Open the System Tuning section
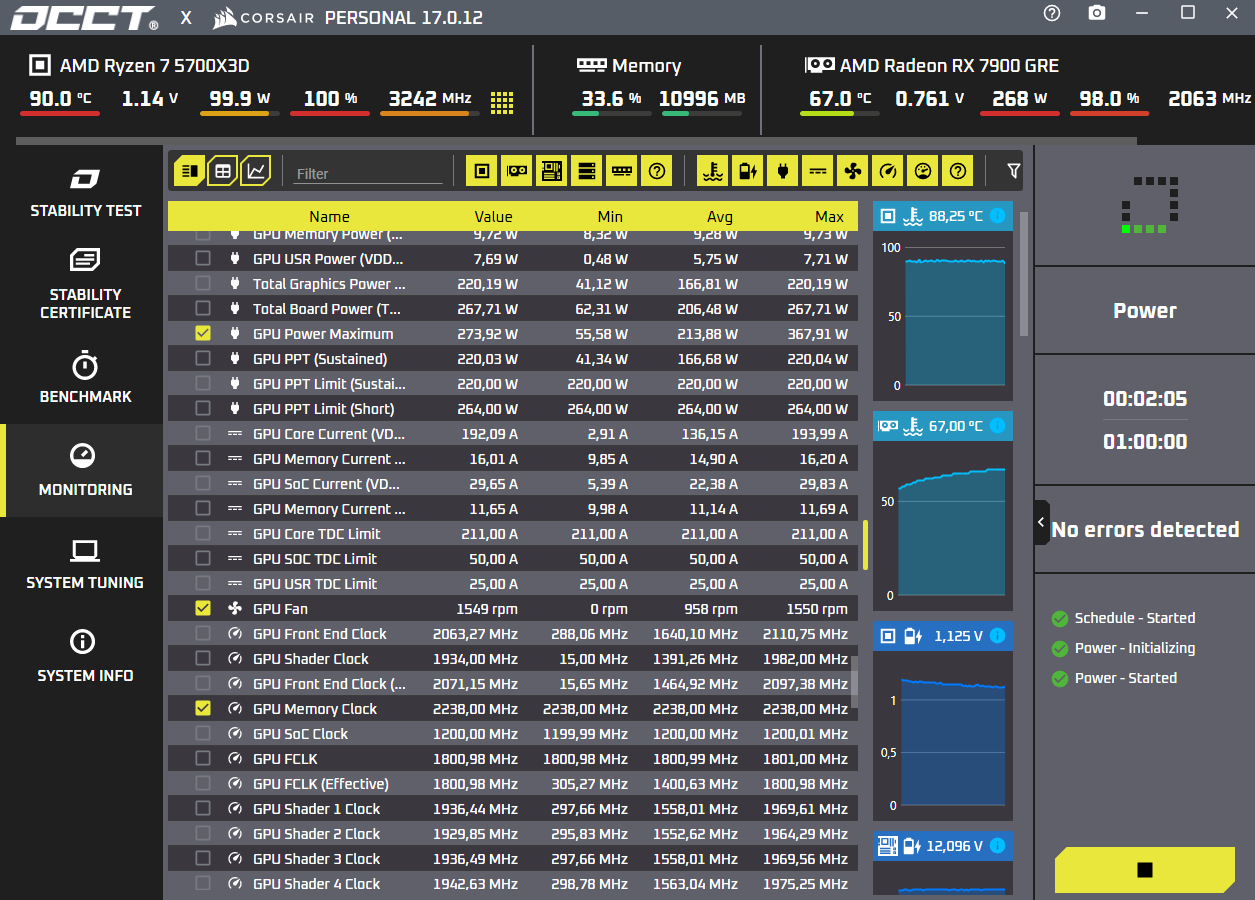The height and width of the screenshot is (900, 1255). click(x=85, y=563)
